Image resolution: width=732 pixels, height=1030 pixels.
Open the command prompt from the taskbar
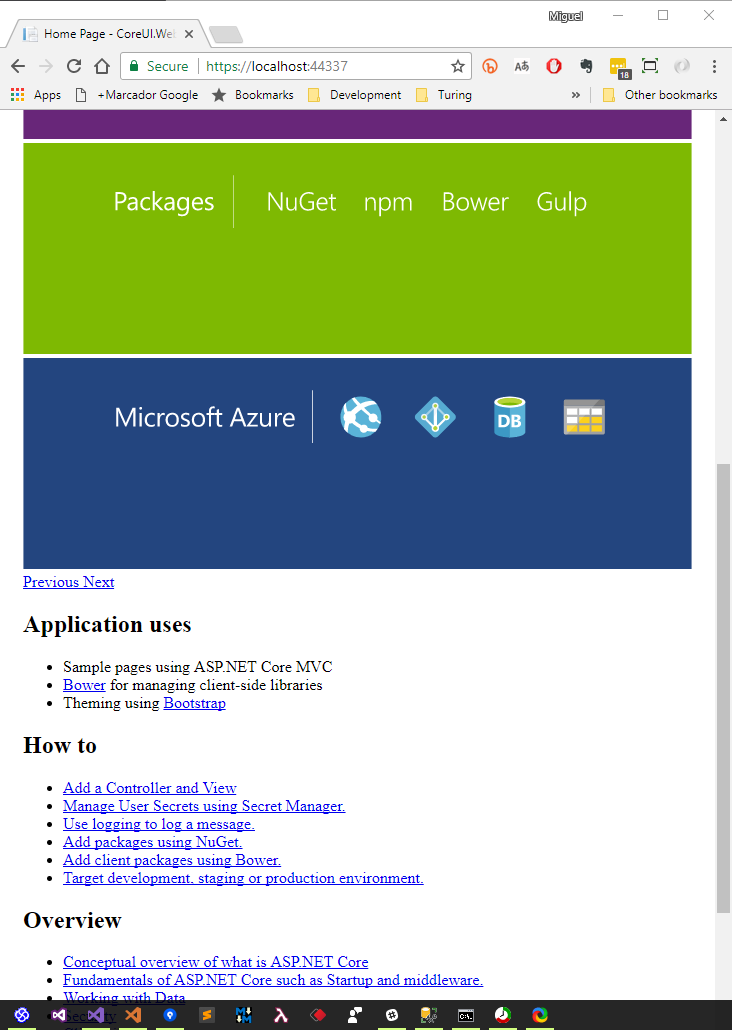[466, 1016]
